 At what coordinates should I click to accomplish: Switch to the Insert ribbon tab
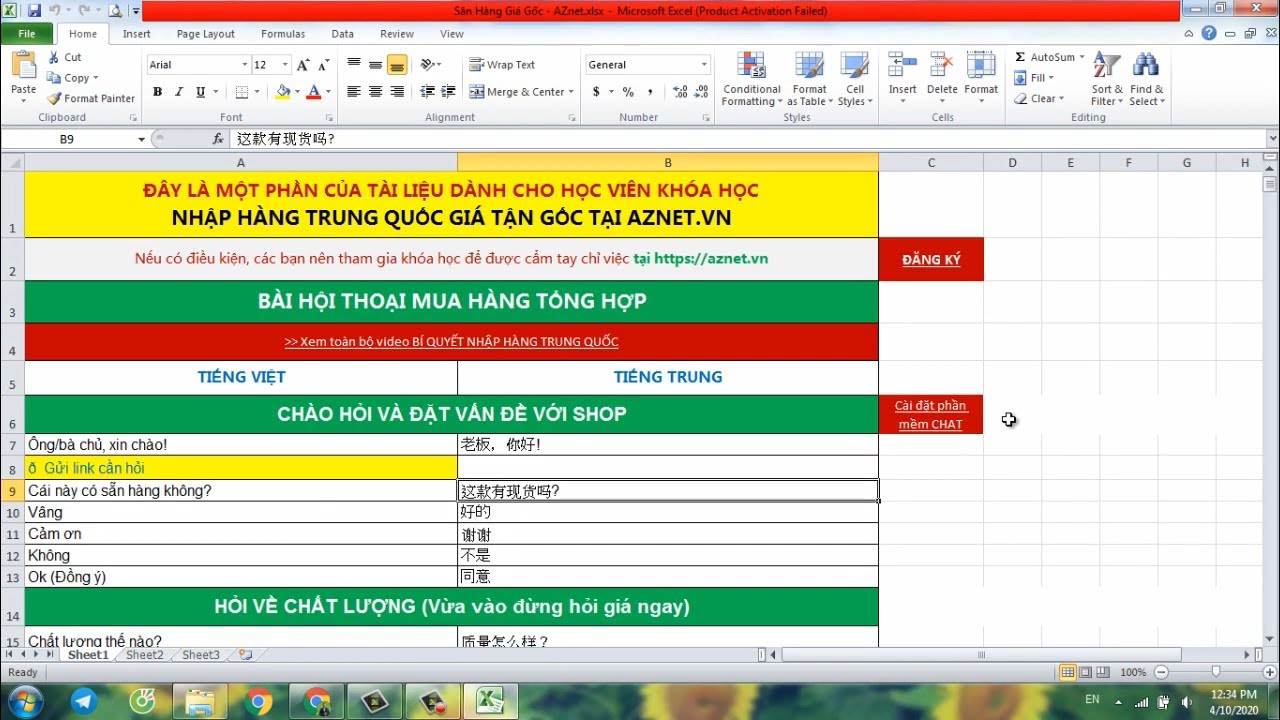(x=137, y=33)
